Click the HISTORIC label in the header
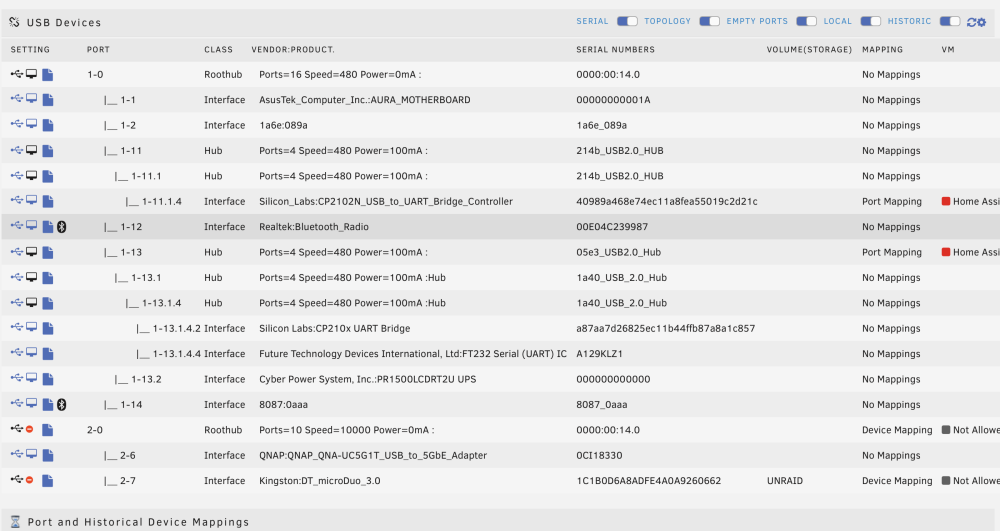This screenshot has height=531, width=1000. (909, 21)
